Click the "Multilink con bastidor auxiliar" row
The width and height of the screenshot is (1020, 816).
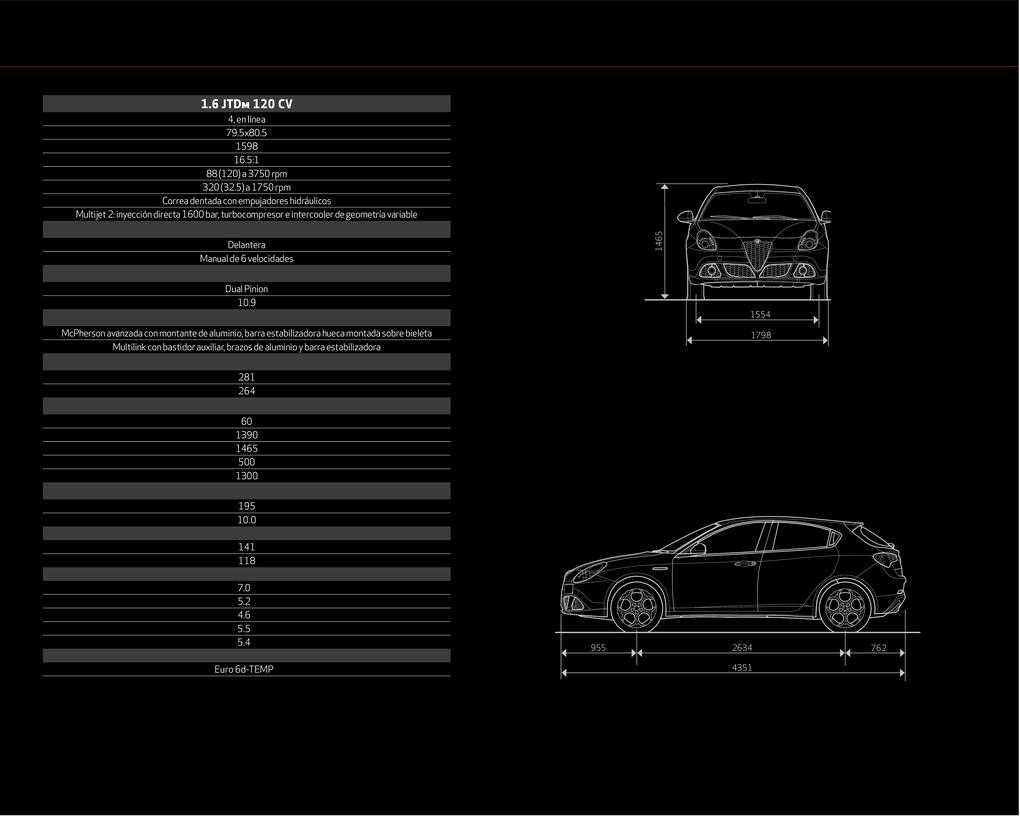click(247, 347)
